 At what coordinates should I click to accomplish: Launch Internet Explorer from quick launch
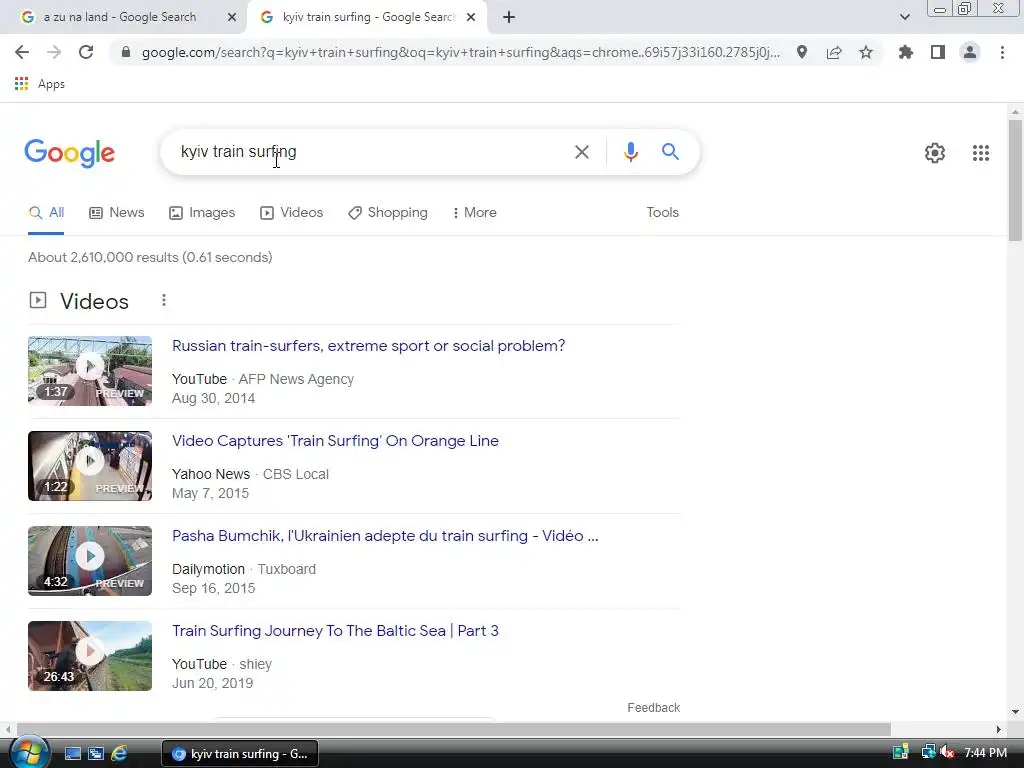pos(119,754)
